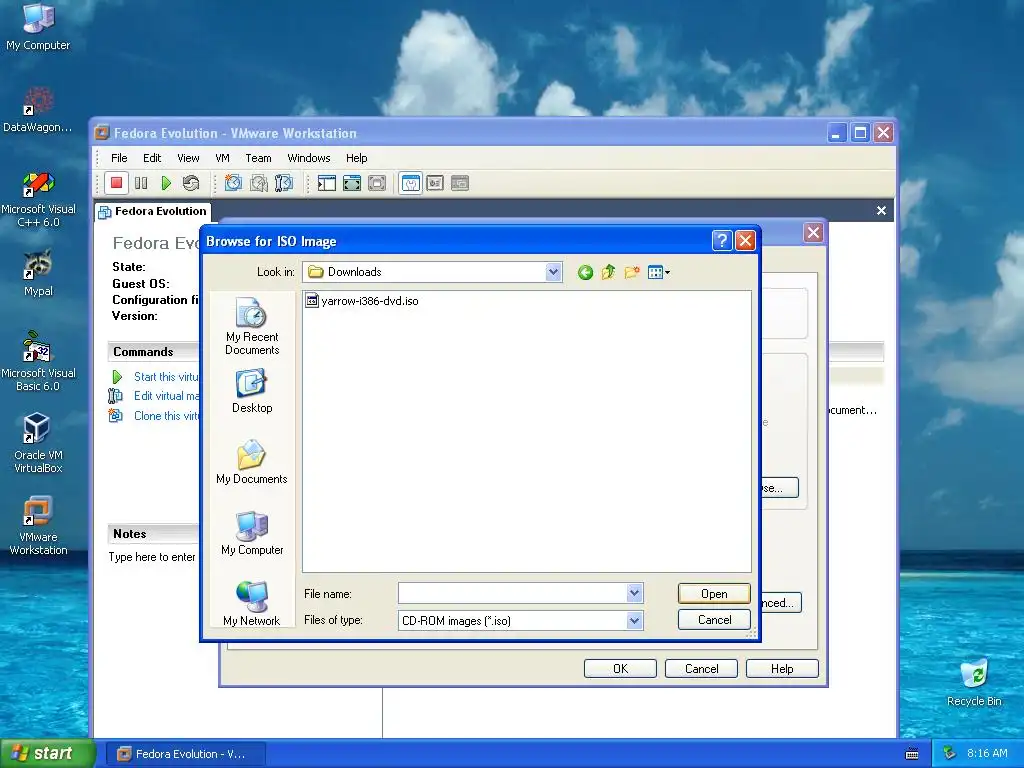Click the Full Screen toolbar icon
Image resolution: width=1024 pixels, height=768 pixels.
(352, 184)
